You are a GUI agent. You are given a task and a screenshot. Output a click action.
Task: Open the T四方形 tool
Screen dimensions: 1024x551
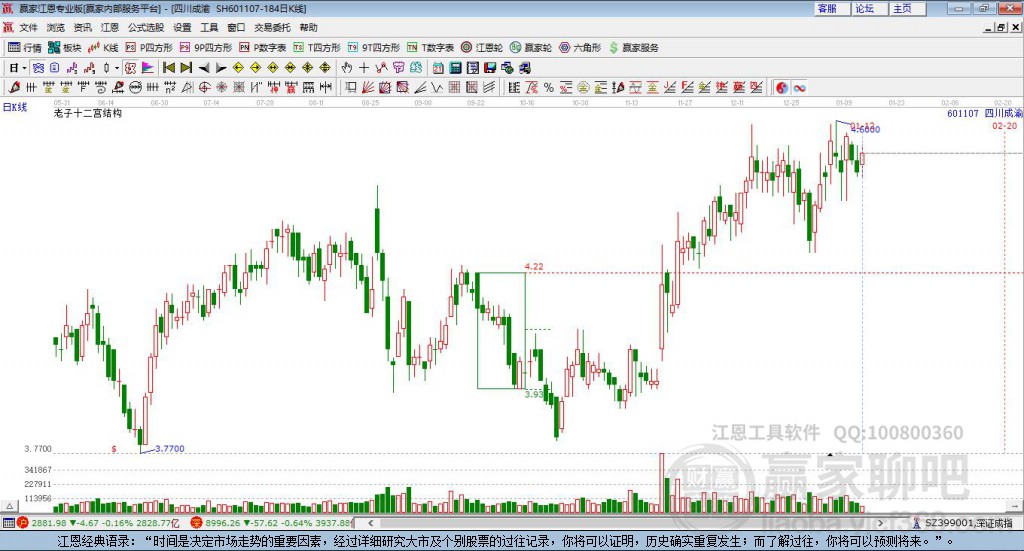317,48
